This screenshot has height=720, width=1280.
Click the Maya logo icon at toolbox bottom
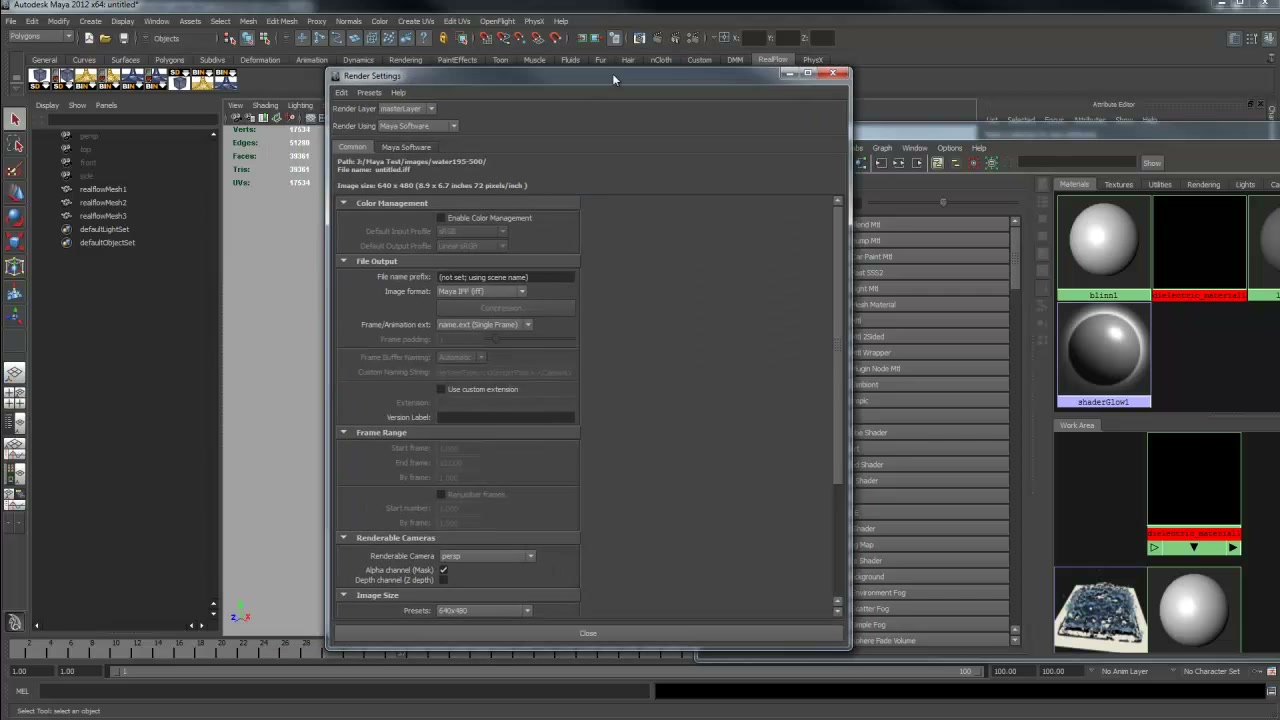(x=15, y=623)
